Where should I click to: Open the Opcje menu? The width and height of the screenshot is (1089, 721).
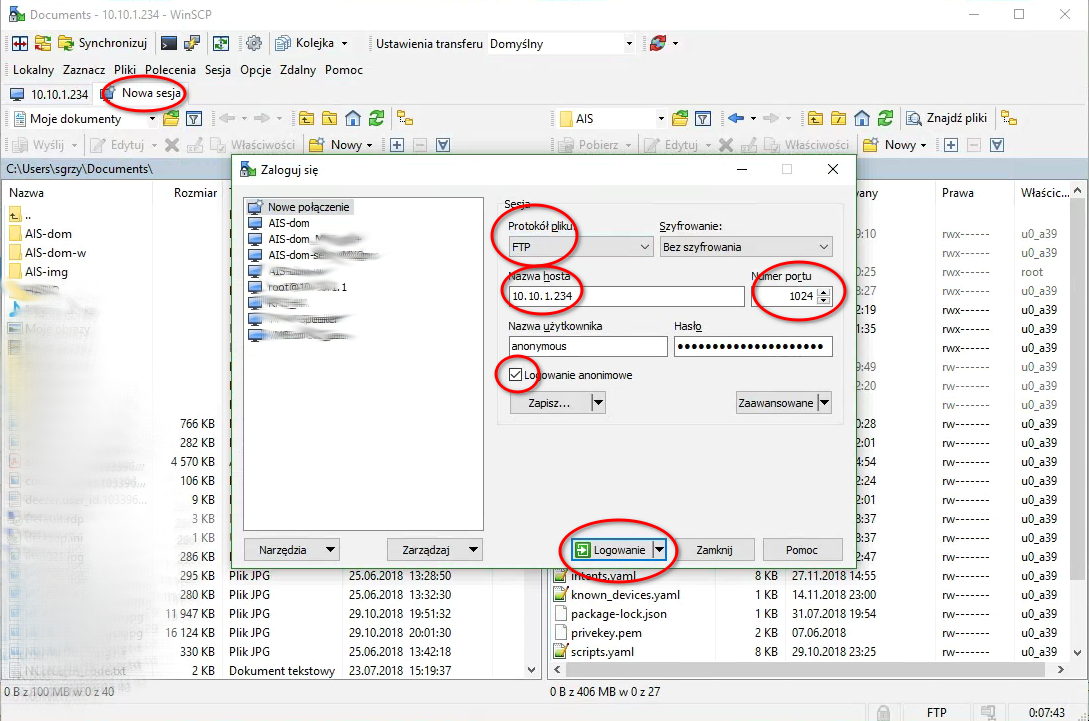point(256,70)
